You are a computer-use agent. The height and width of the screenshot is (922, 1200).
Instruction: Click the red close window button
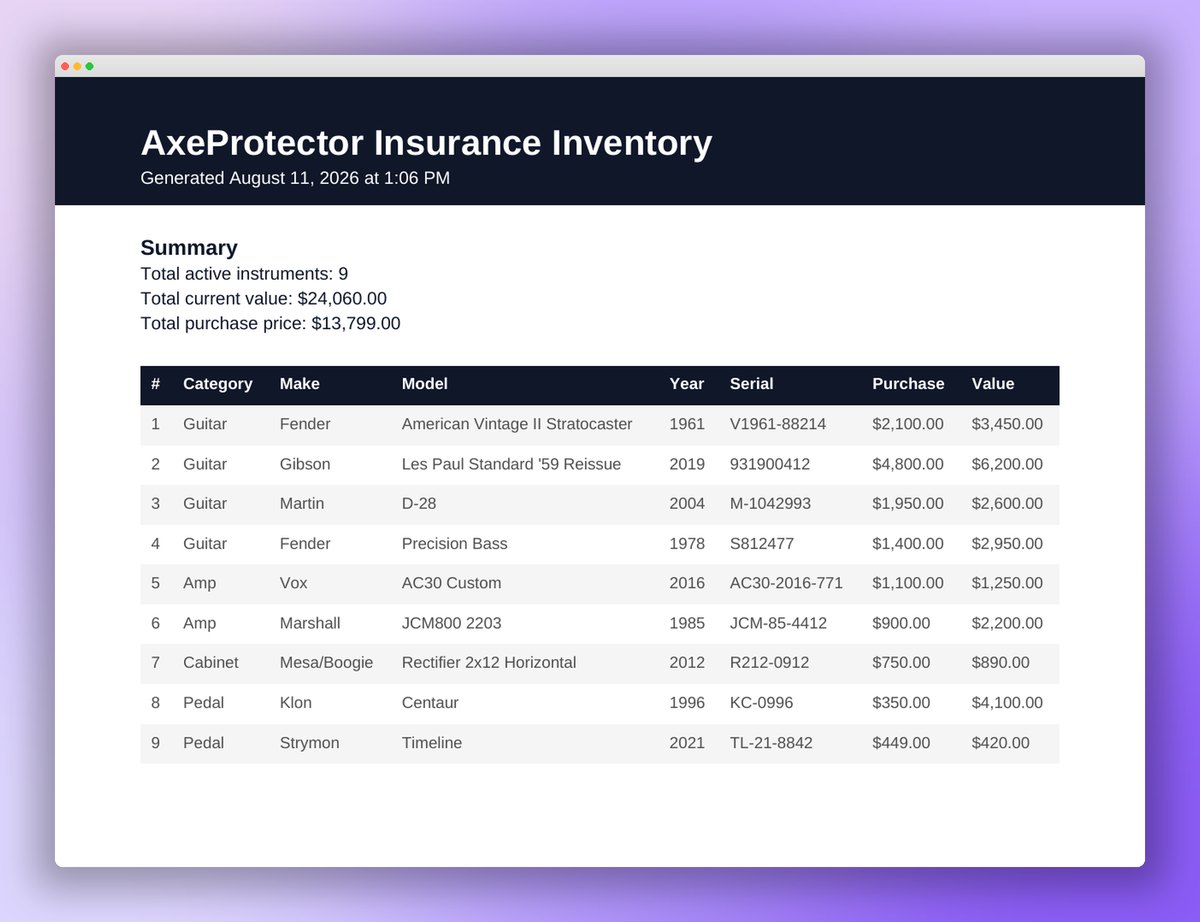point(65,66)
